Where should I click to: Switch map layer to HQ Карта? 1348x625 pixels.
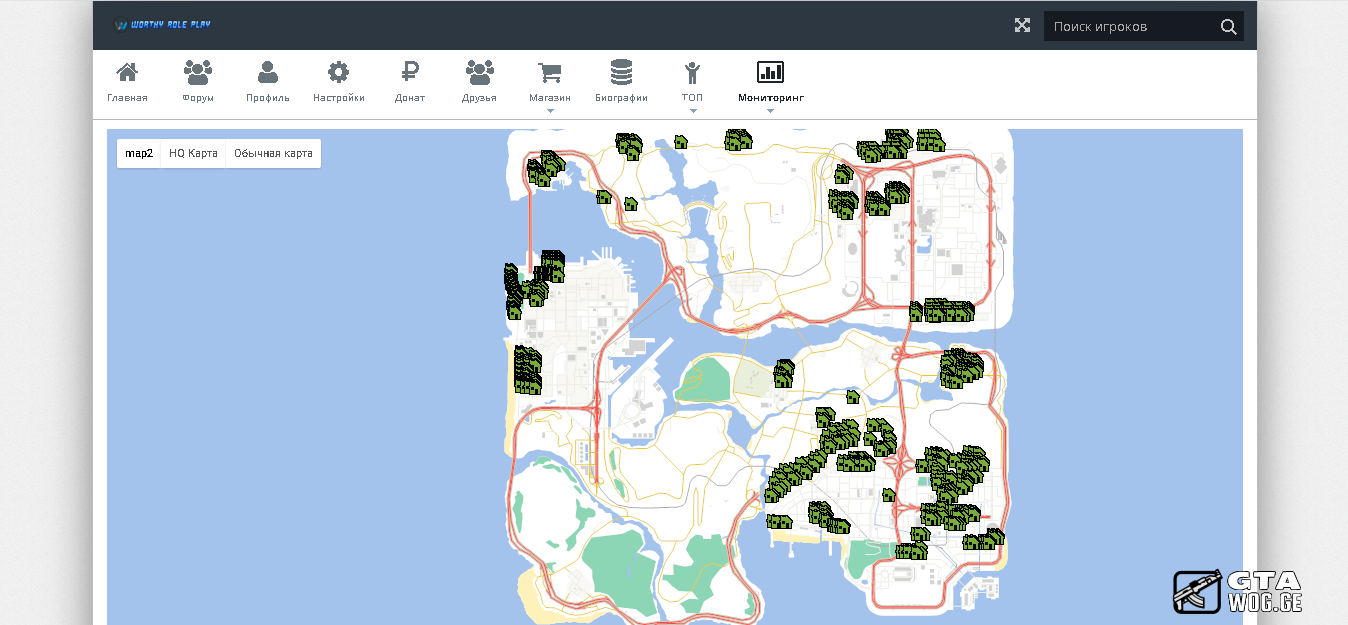coord(193,154)
